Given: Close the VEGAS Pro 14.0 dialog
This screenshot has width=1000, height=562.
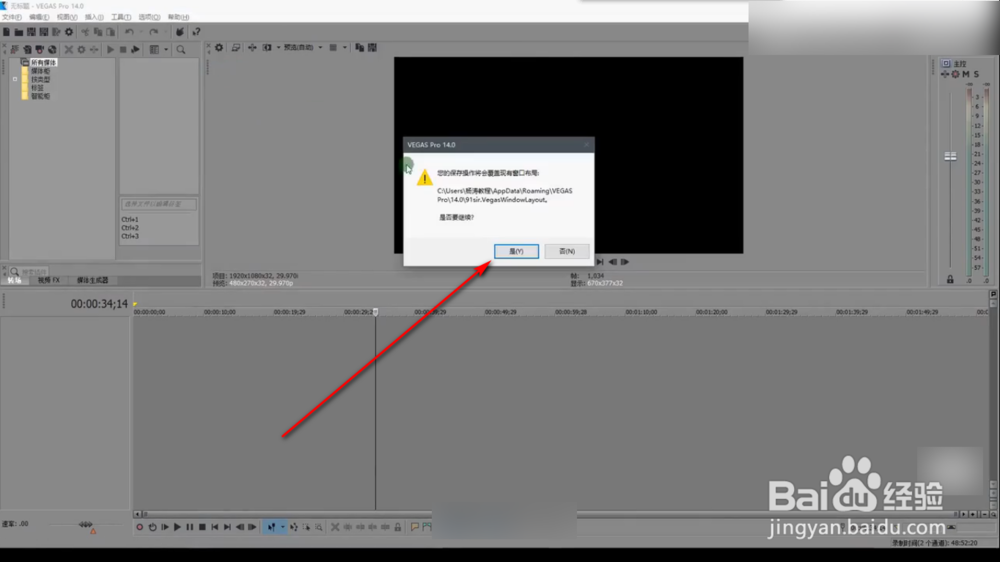Looking at the screenshot, I should click(x=587, y=145).
